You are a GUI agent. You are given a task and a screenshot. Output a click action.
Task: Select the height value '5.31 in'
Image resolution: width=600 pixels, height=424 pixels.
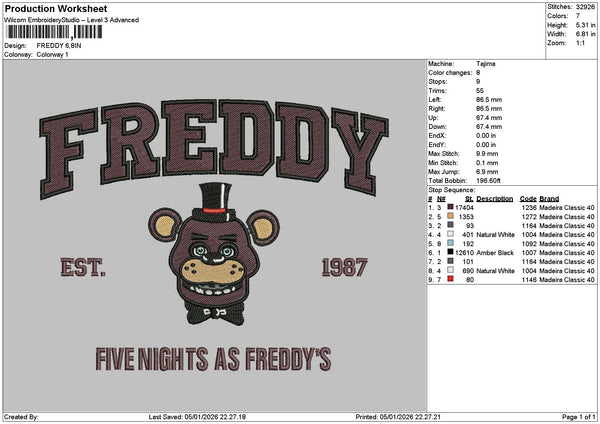tap(585, 25)
